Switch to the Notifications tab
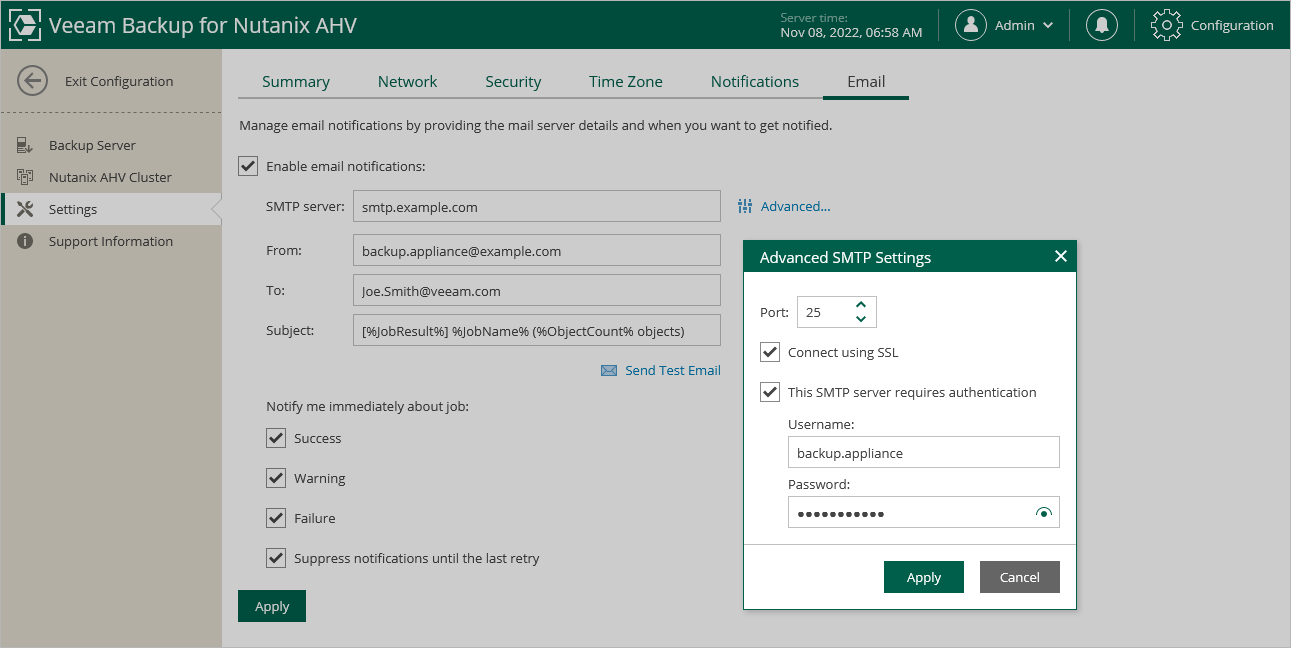Screen dimensions: 1291x648 tap(755, 82)
